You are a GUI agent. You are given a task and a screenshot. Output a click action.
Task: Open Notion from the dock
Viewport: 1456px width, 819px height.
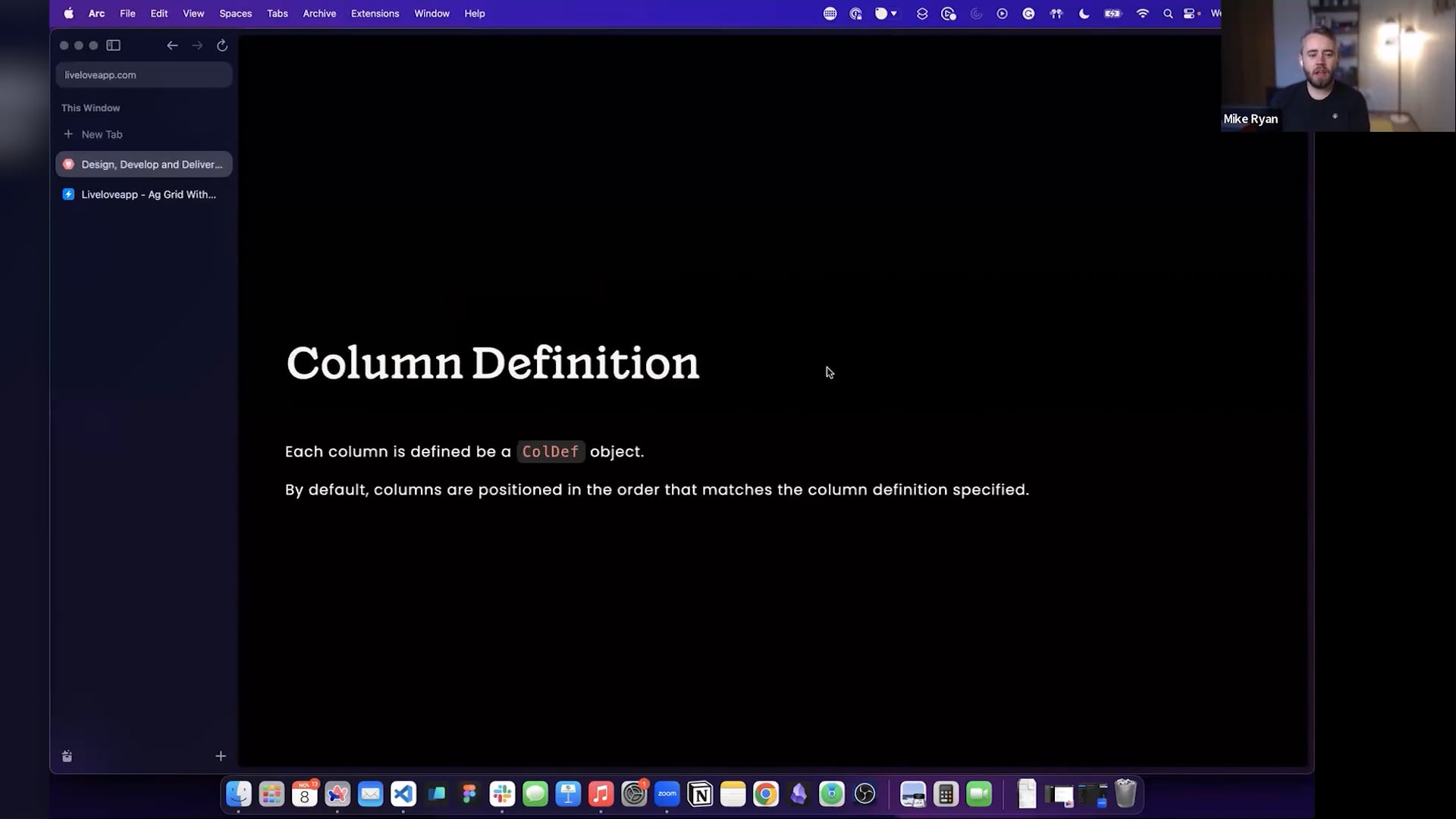[700, 794]
